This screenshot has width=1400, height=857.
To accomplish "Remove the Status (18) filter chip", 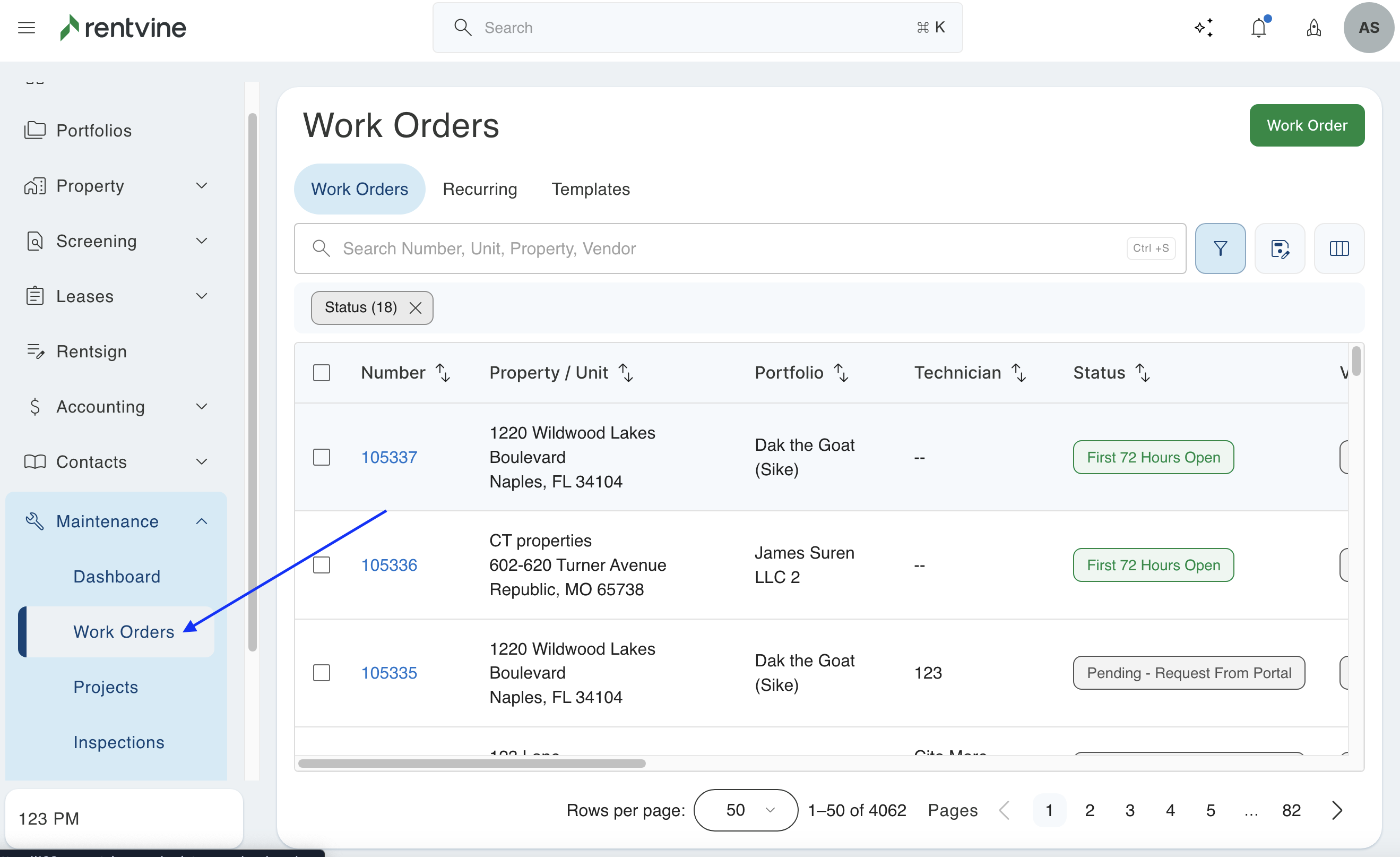I will (416, 307).
